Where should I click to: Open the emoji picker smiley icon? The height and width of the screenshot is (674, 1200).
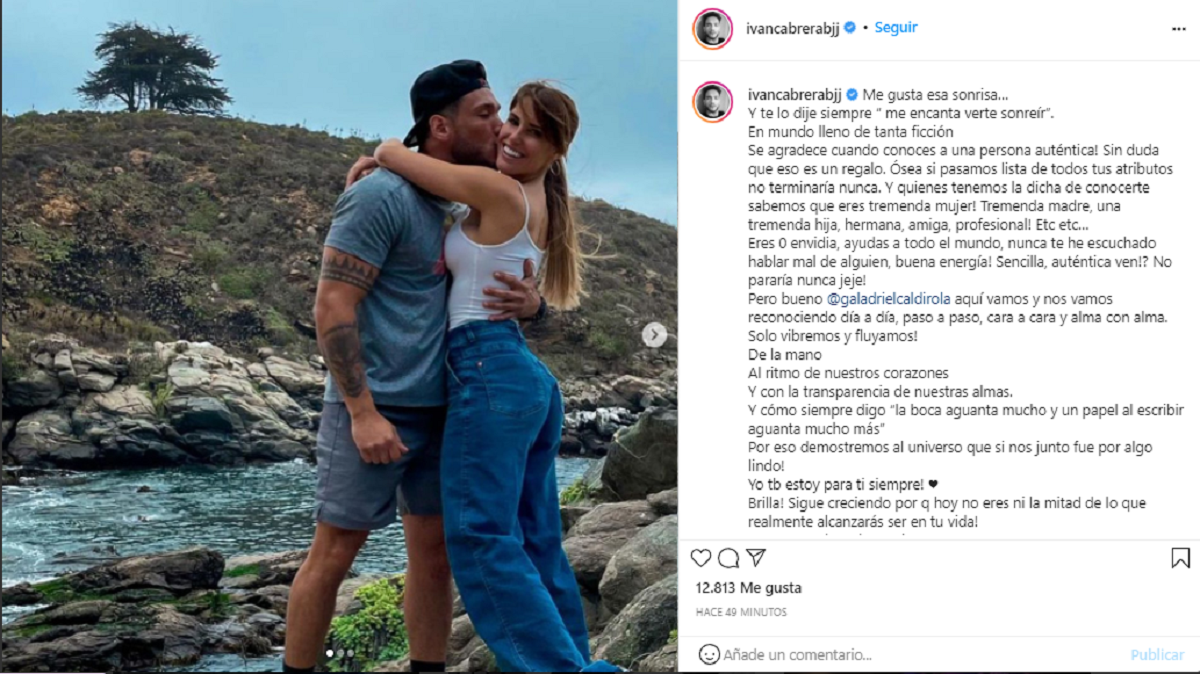[709, 655]
